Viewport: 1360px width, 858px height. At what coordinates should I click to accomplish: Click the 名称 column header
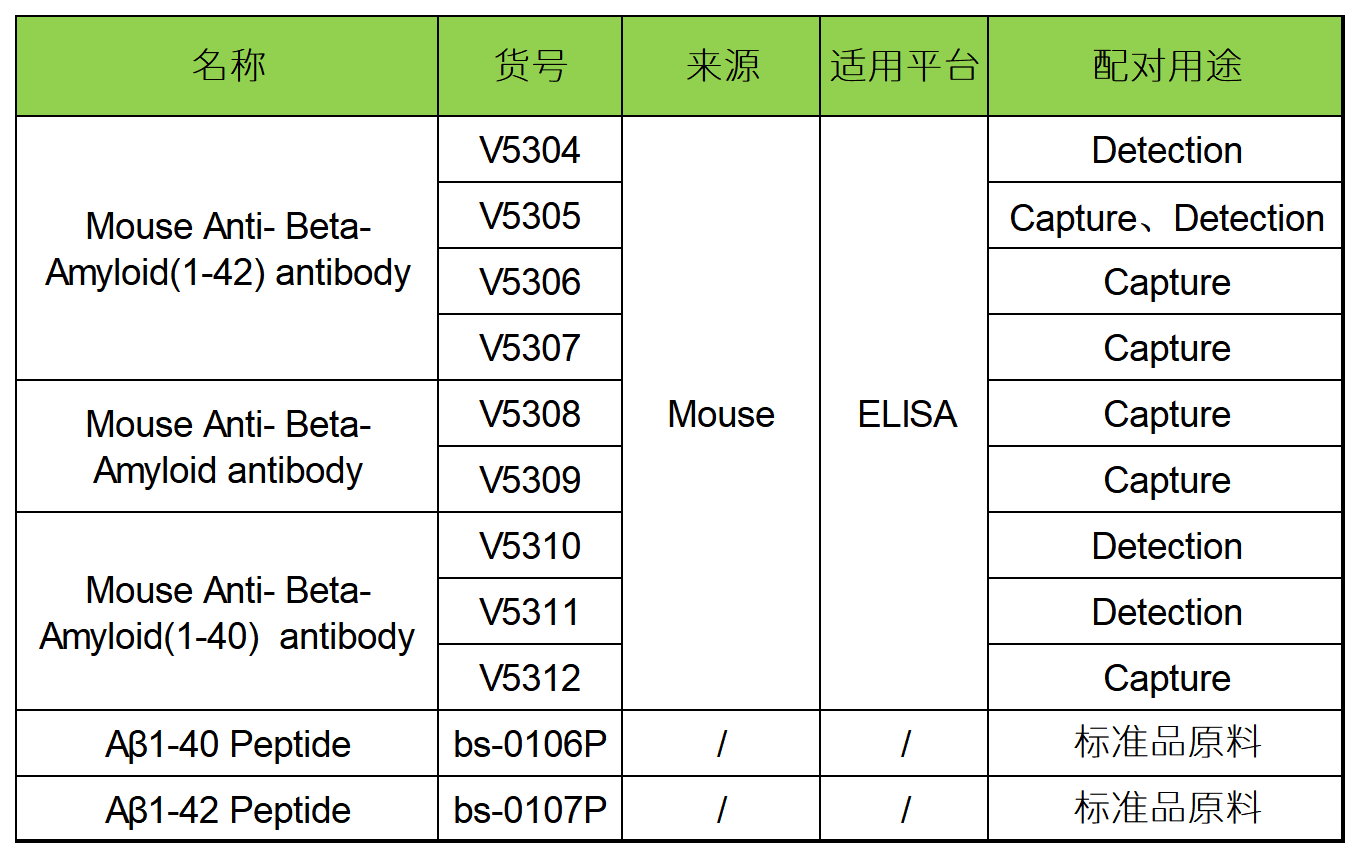point(228,67)
